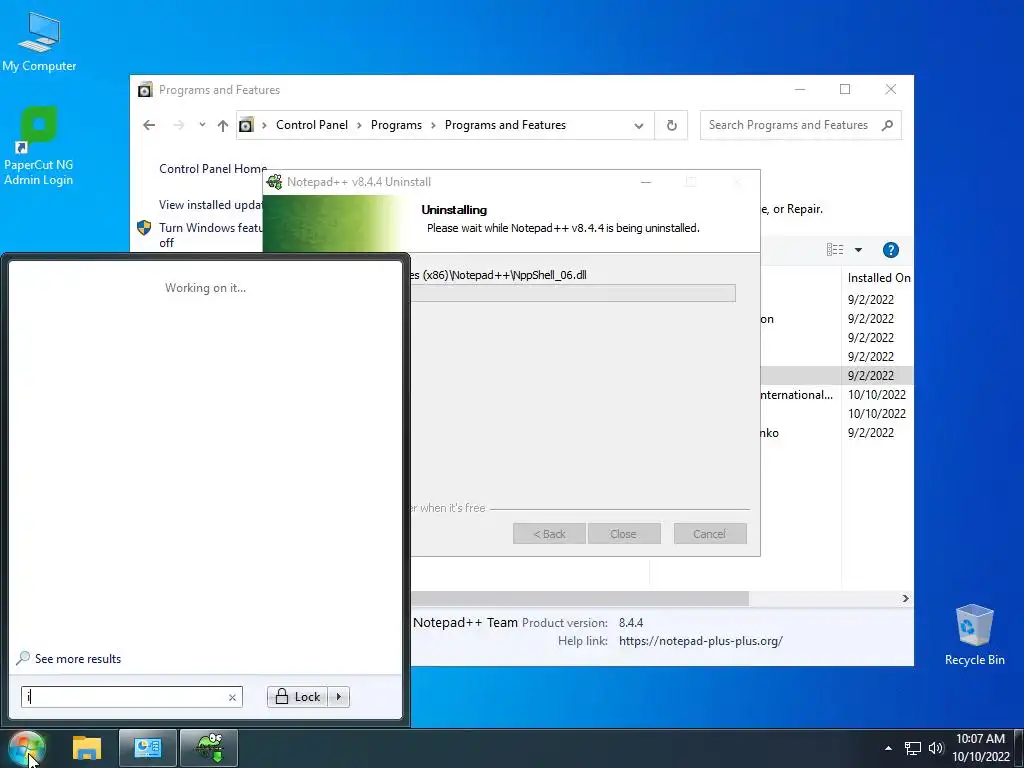Click Close button in Notepad++ uninstaller
1024x768 pixels.
click(623, 534)
